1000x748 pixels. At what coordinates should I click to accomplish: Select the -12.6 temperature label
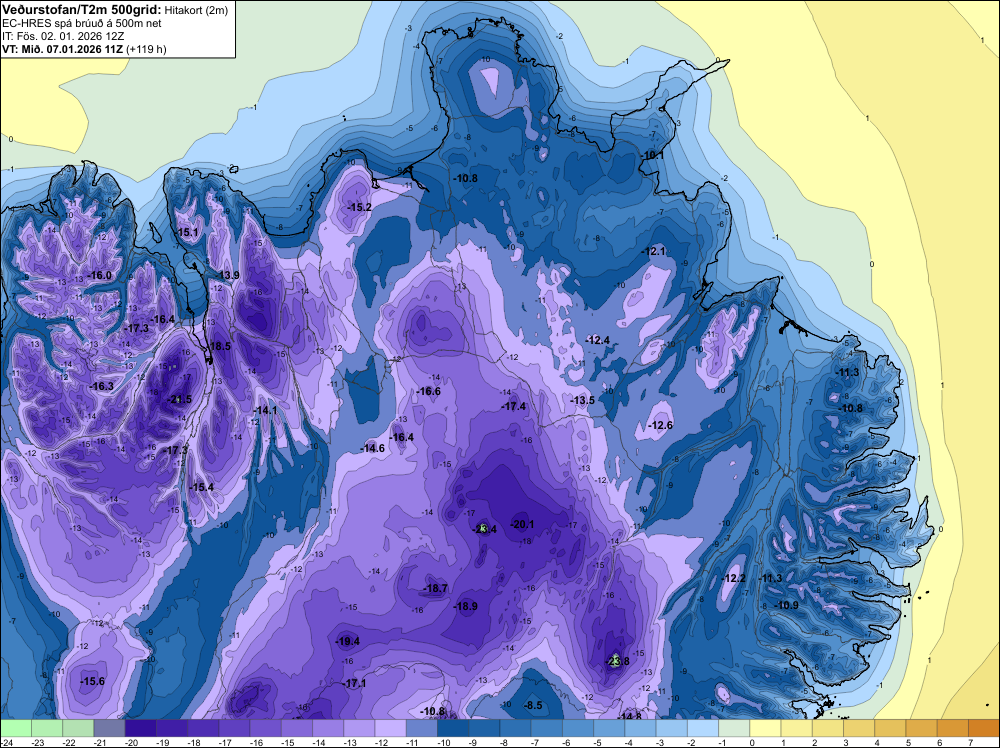click(x=660, y=425)
